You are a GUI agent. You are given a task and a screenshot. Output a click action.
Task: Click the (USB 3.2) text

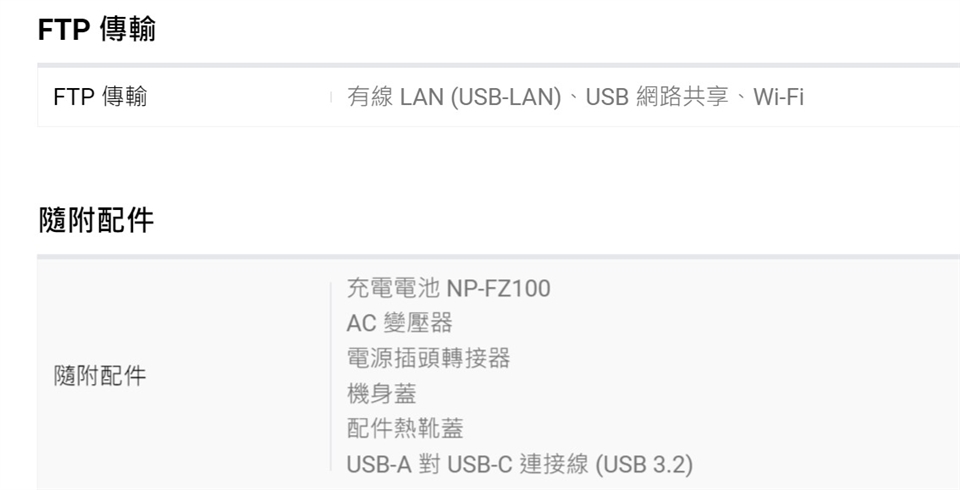pyautogui.click(x=644, y=464)
